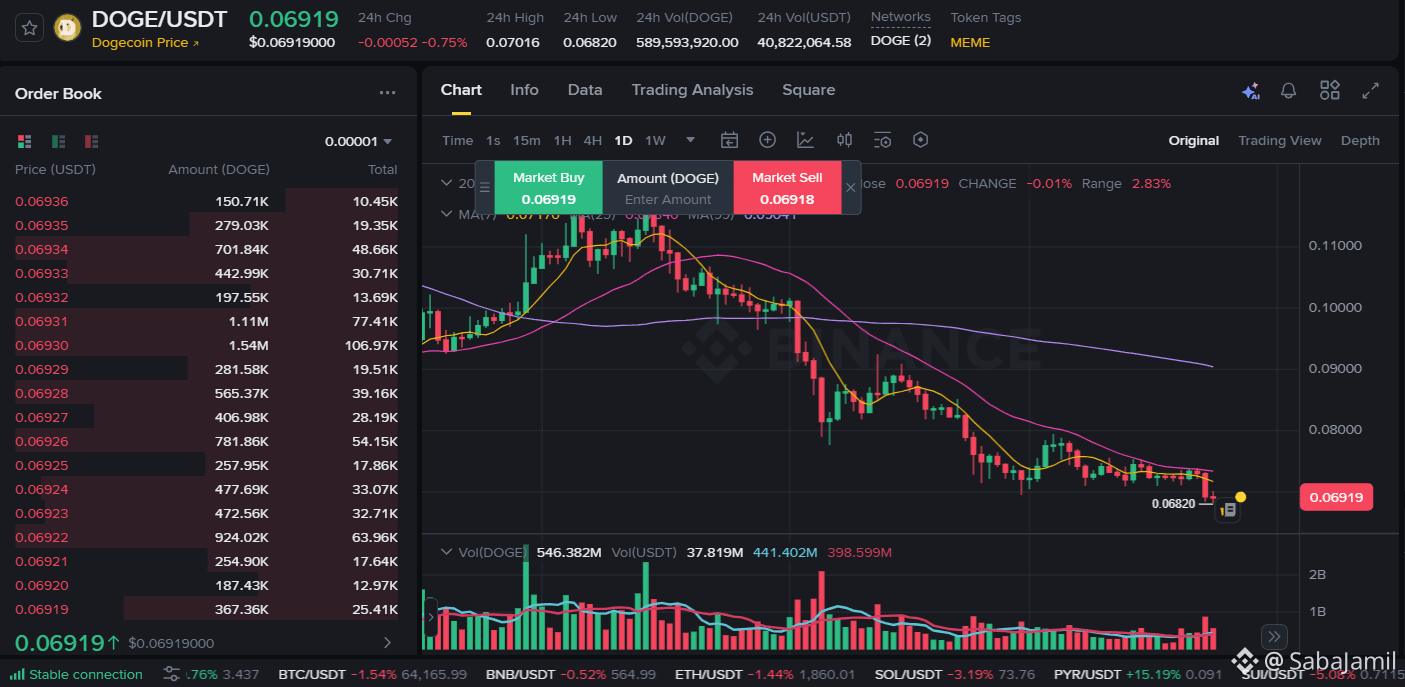
Task: Switch to Trading View chart
Action: click(1279, 141)
